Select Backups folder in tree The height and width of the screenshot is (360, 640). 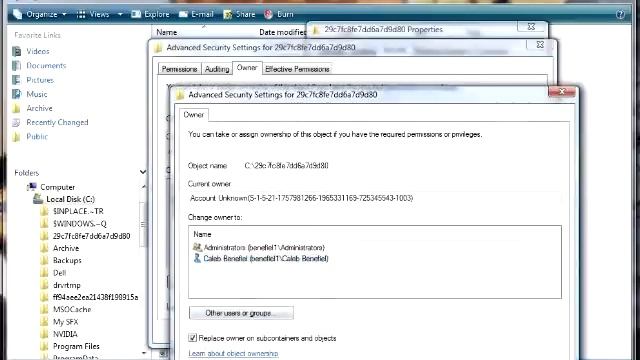tap(67, 260)
